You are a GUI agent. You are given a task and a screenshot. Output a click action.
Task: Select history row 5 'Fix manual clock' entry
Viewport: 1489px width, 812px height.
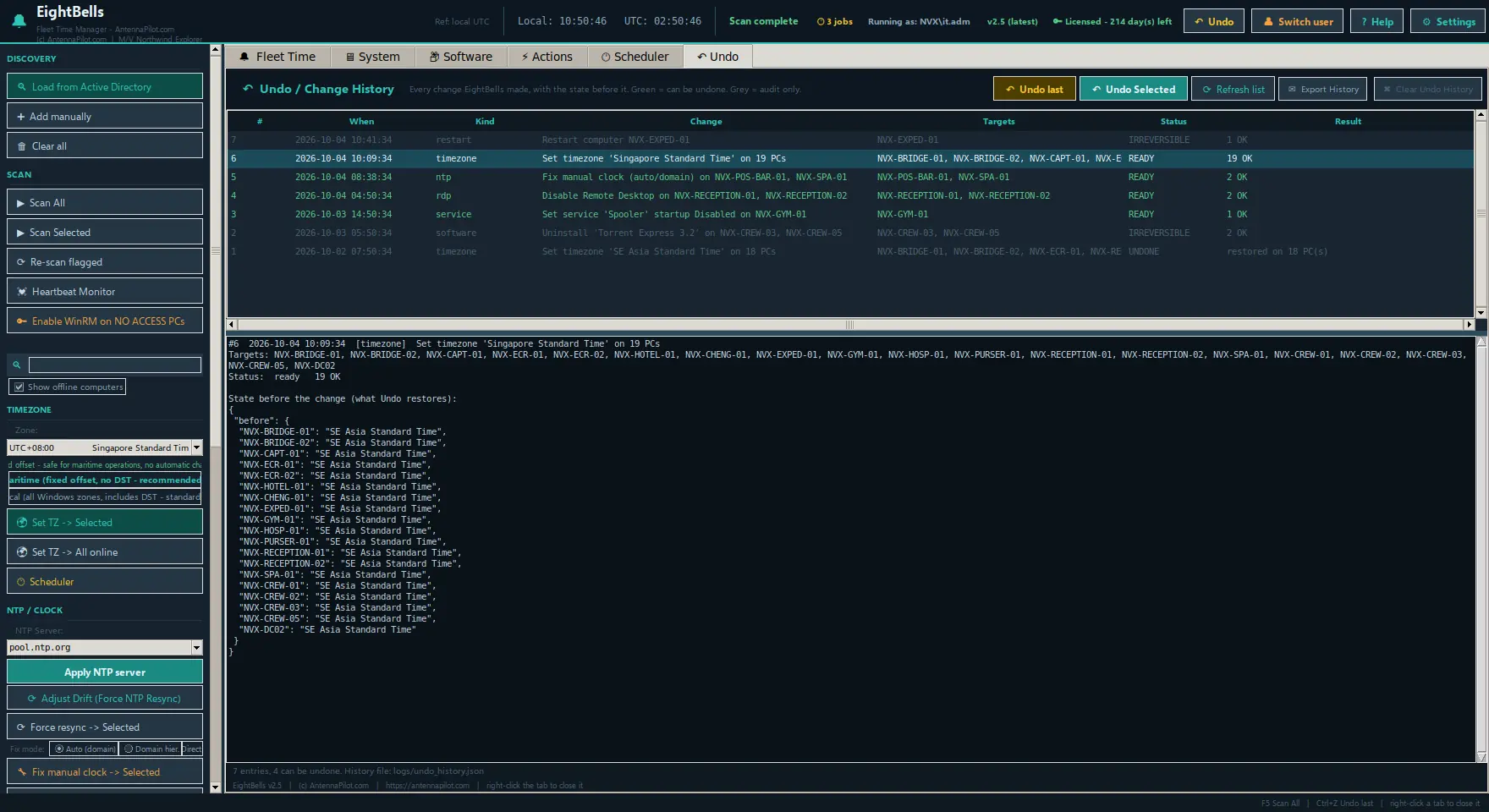tap(850, 177)
